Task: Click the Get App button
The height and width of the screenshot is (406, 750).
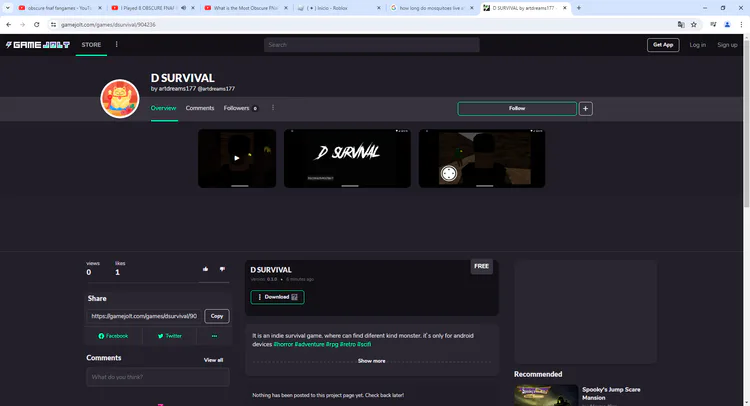Action: click(x=663, y=45)
